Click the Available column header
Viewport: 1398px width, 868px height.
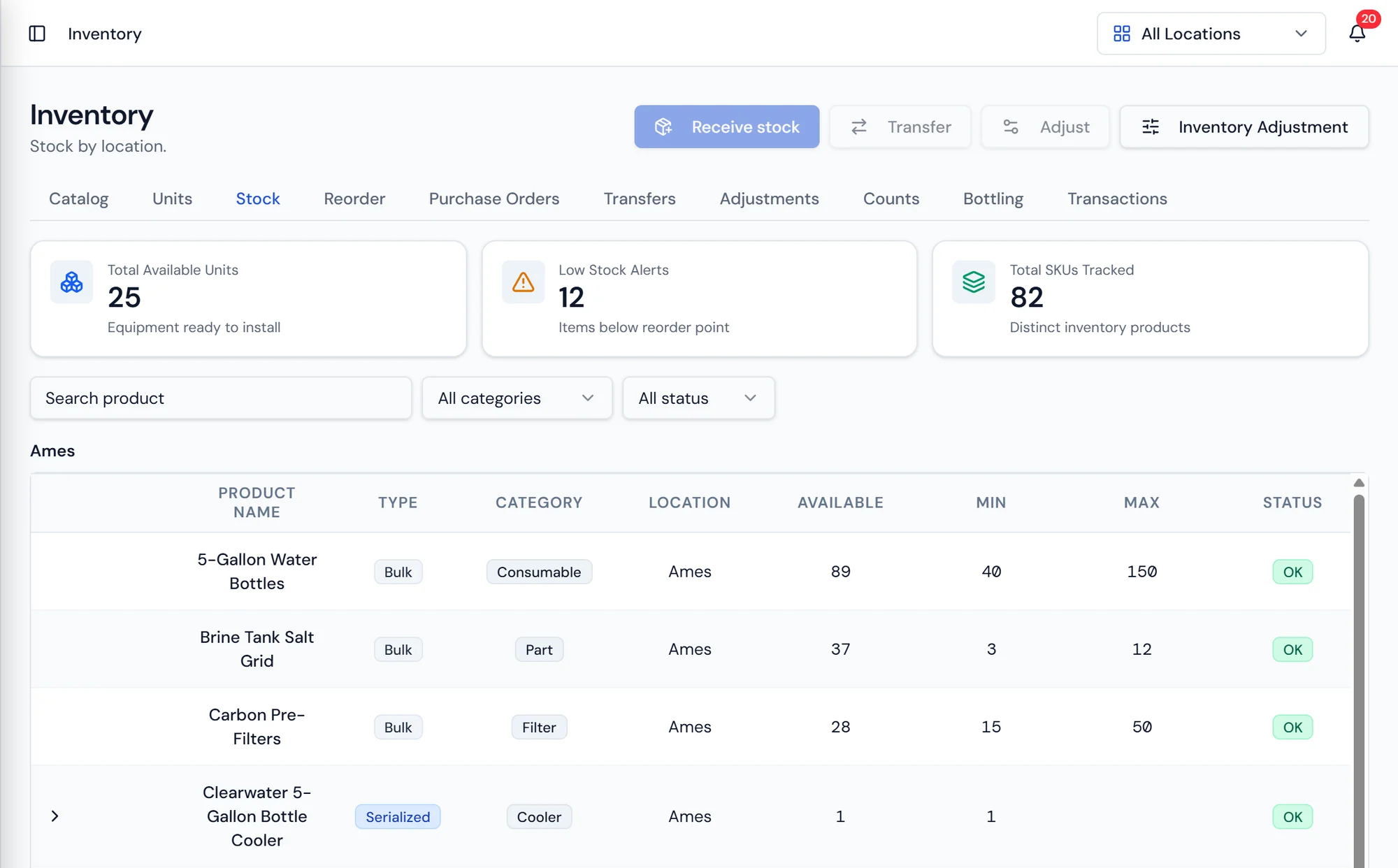coord(840,502)
